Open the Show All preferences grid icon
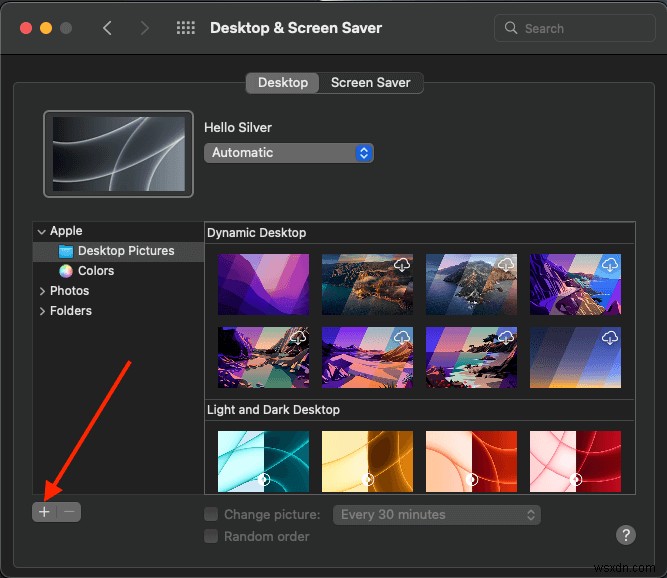 186,28
